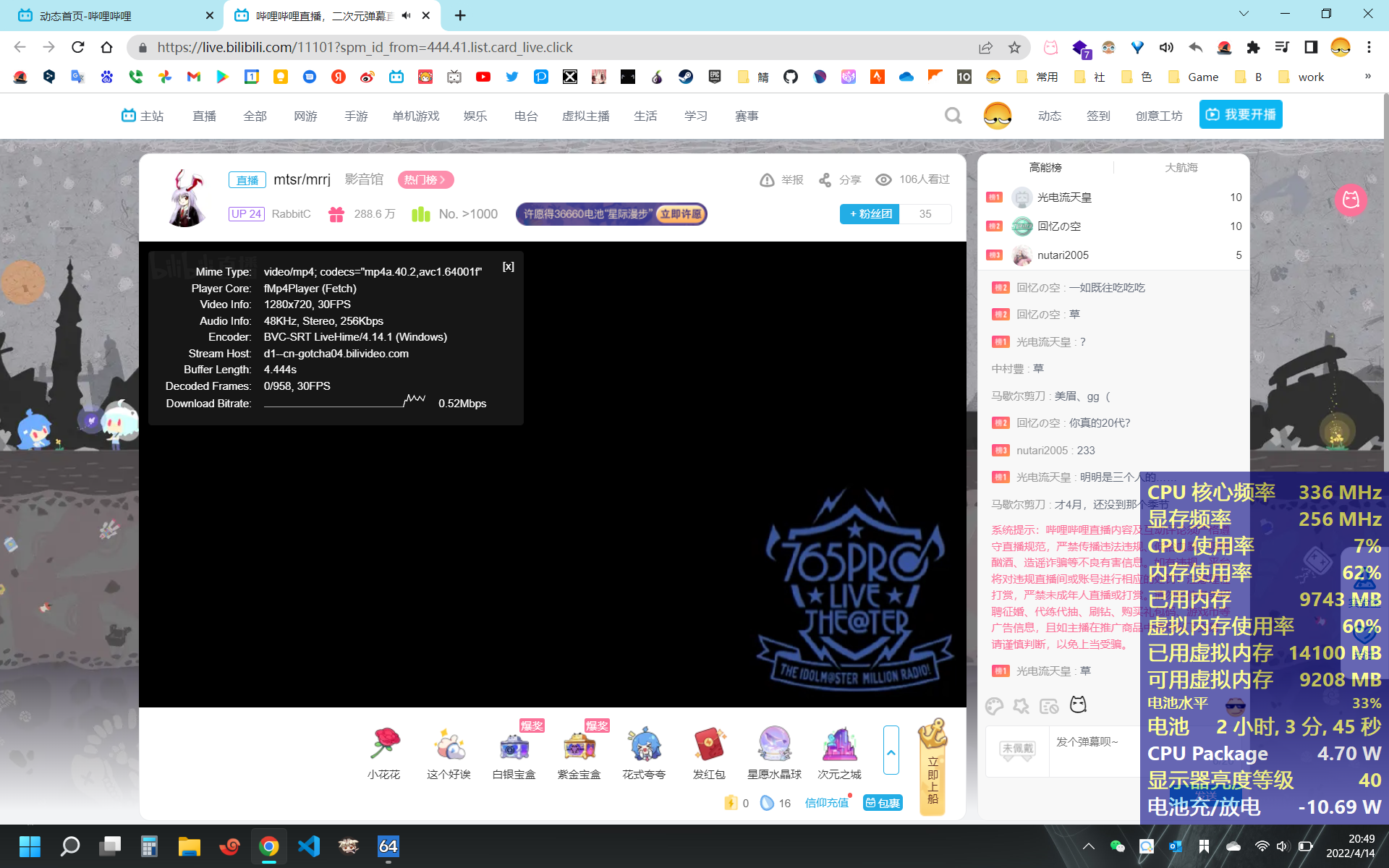Click the 发个弹幕呗 chat input field
The image size is (1389, 868).
pos(1094,751)
